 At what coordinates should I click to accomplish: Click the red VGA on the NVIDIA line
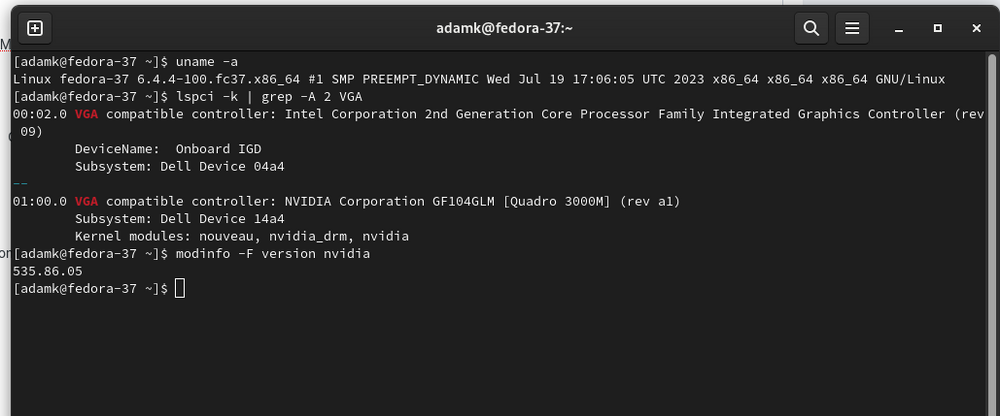tap(88, 201)
